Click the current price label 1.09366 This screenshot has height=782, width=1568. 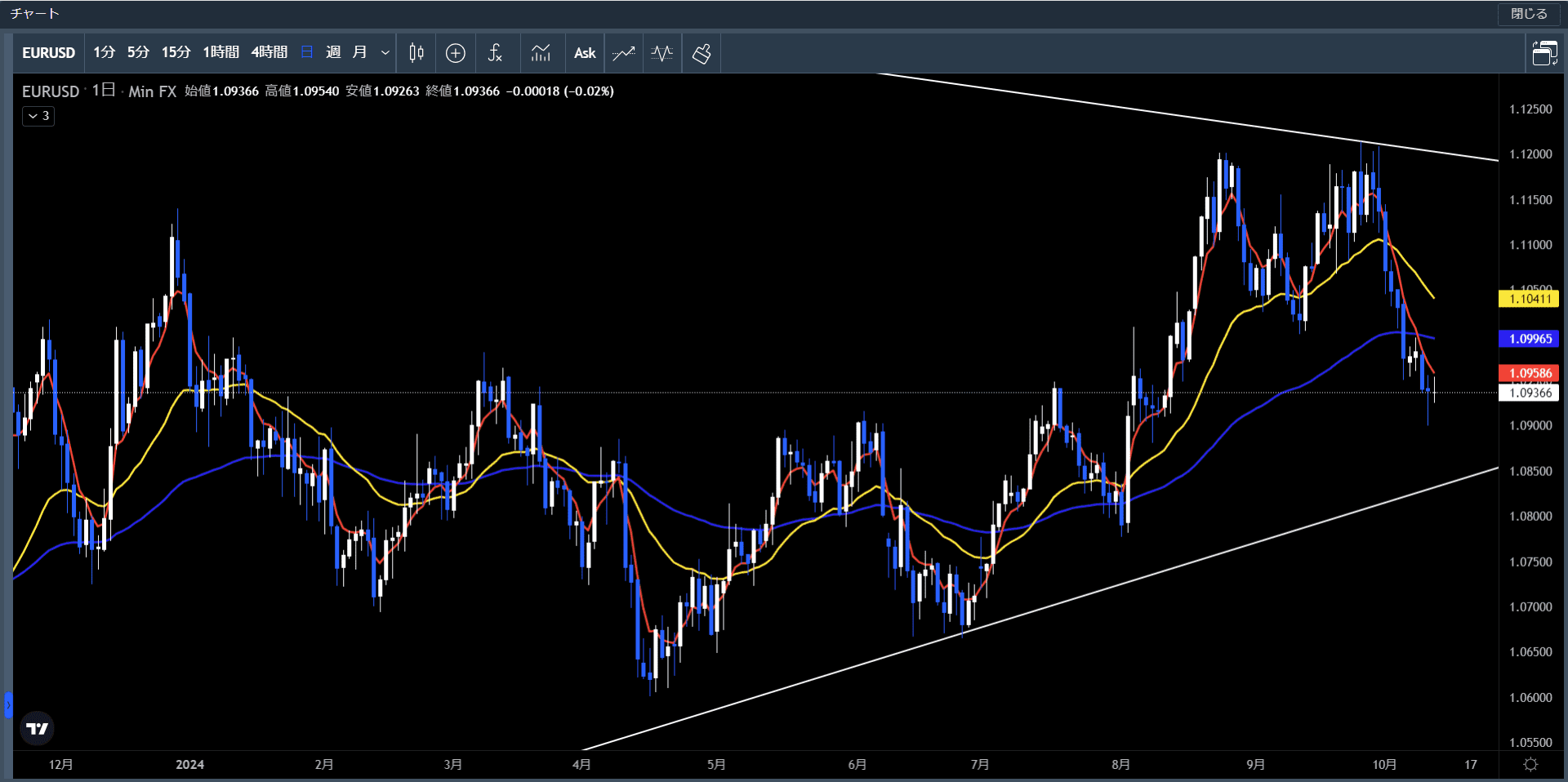[1530, 393]
